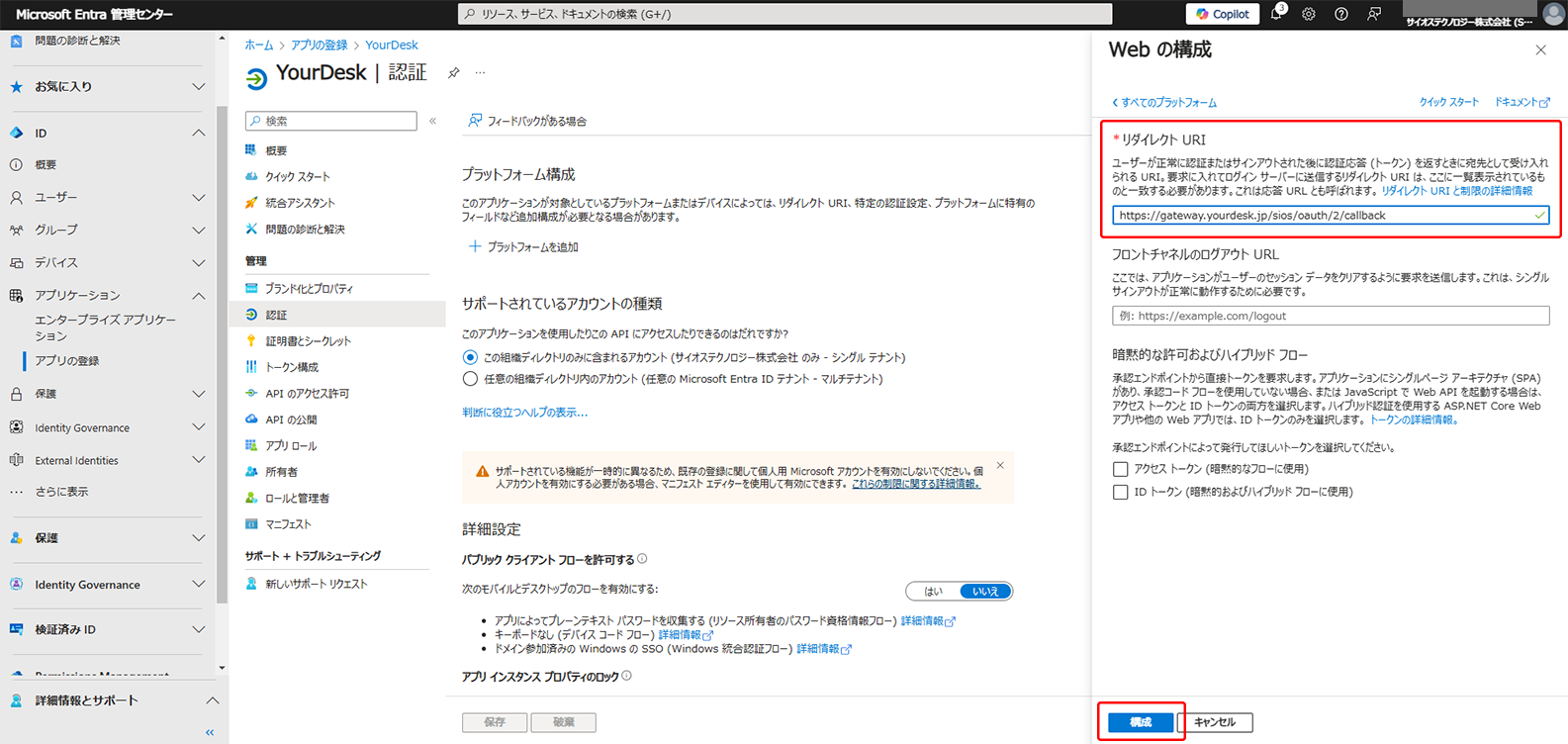The height and width of the screenshot is (744, 1568).
Task: Click プラットフォームを追加
Action: coord(523,246)
